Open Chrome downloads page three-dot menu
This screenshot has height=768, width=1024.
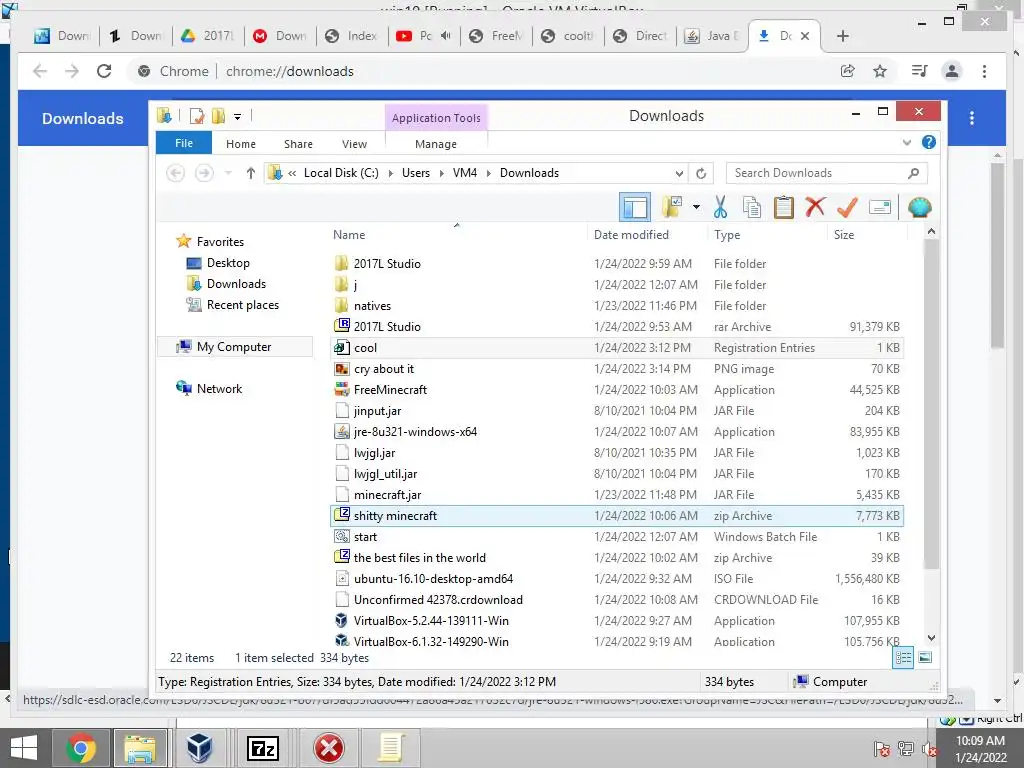click(x=972, y=118)
